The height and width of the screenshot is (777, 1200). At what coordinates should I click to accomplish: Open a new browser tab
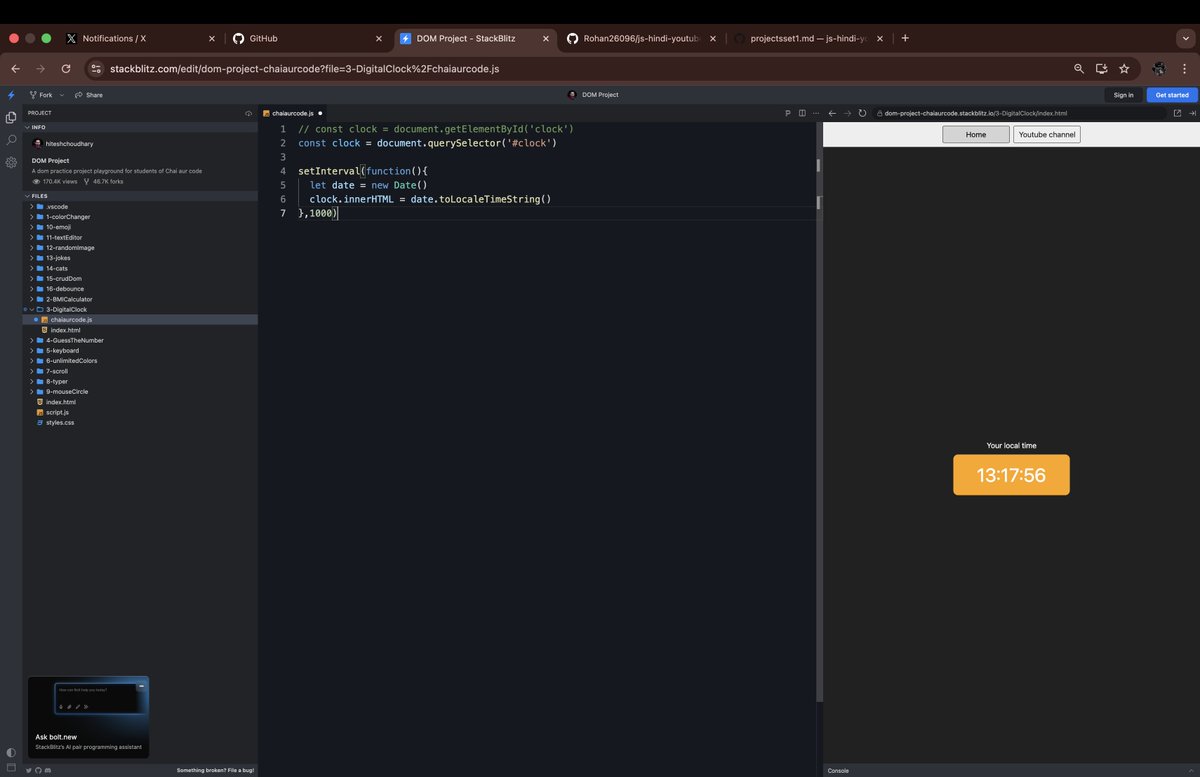tap(905, 38)
